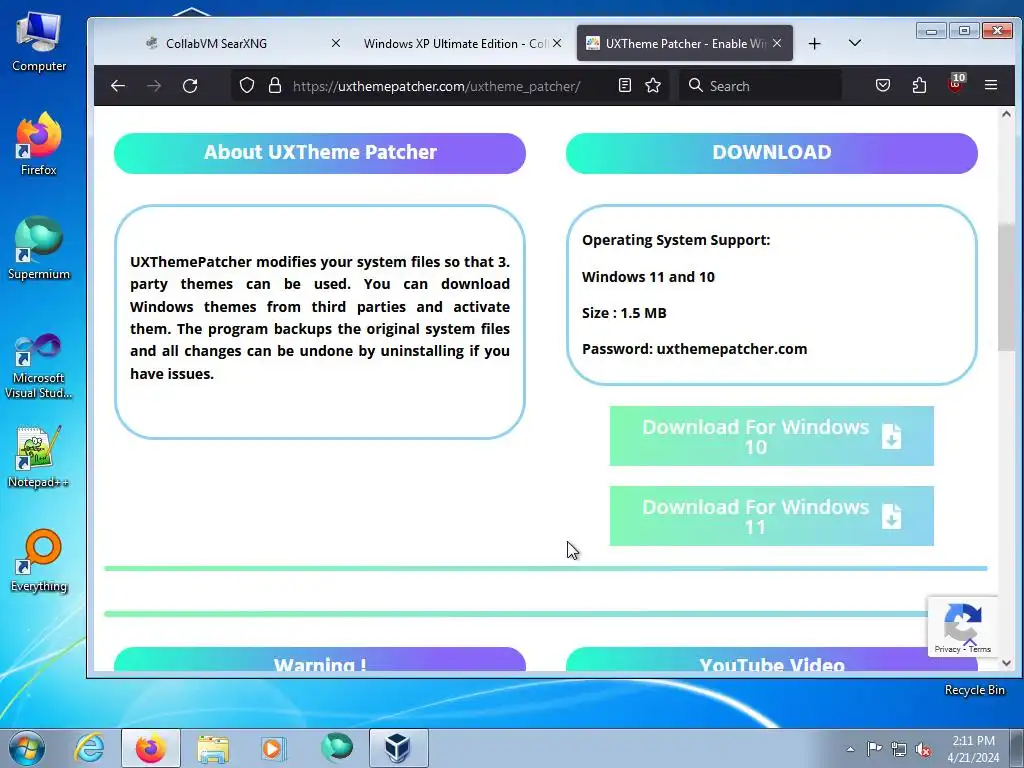Screen dimensions: 1024x768
Task: Toggle reader view for this page
Action: coord(624,86)
